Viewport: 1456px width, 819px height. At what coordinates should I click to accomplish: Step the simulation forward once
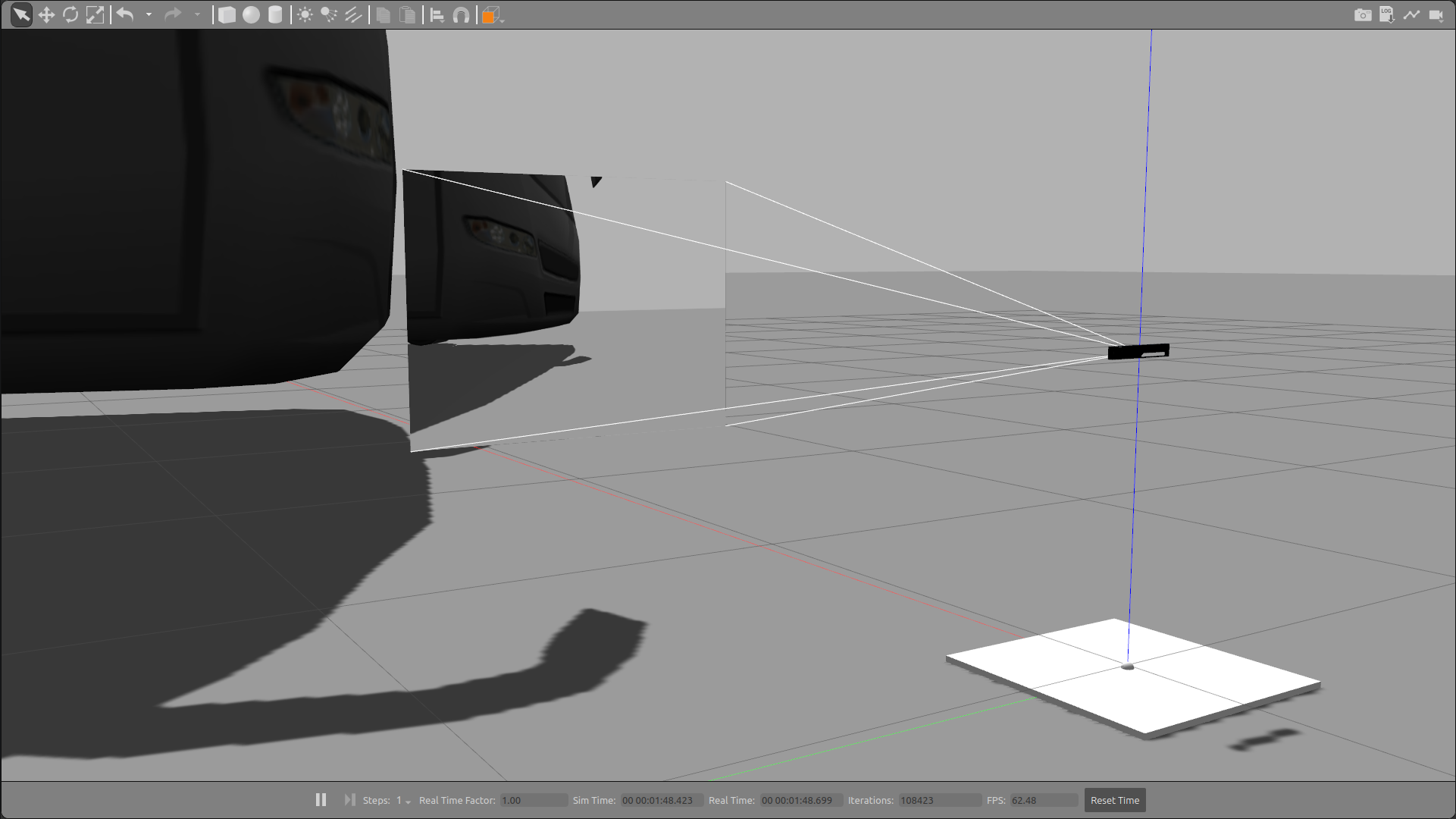349,800
